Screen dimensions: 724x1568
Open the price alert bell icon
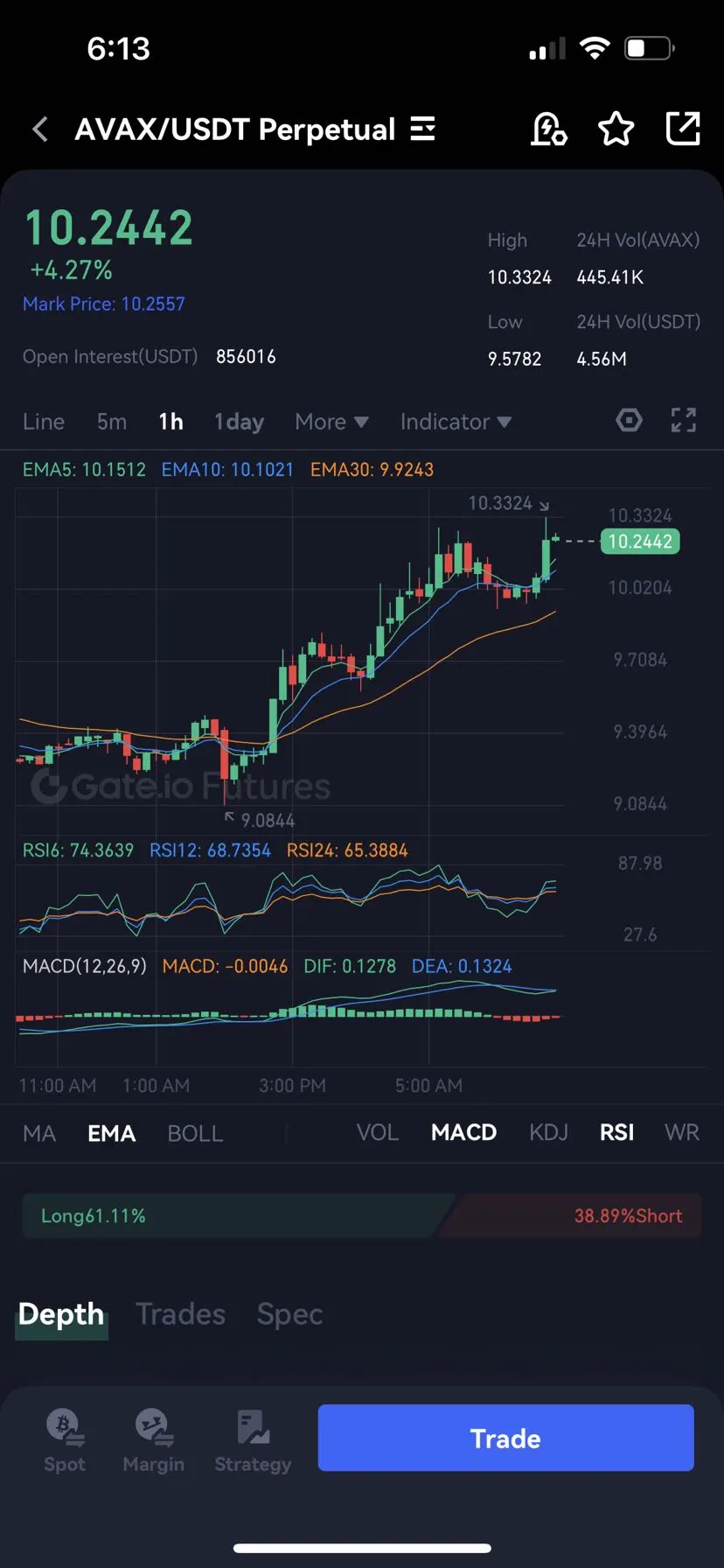click(549, 129)
